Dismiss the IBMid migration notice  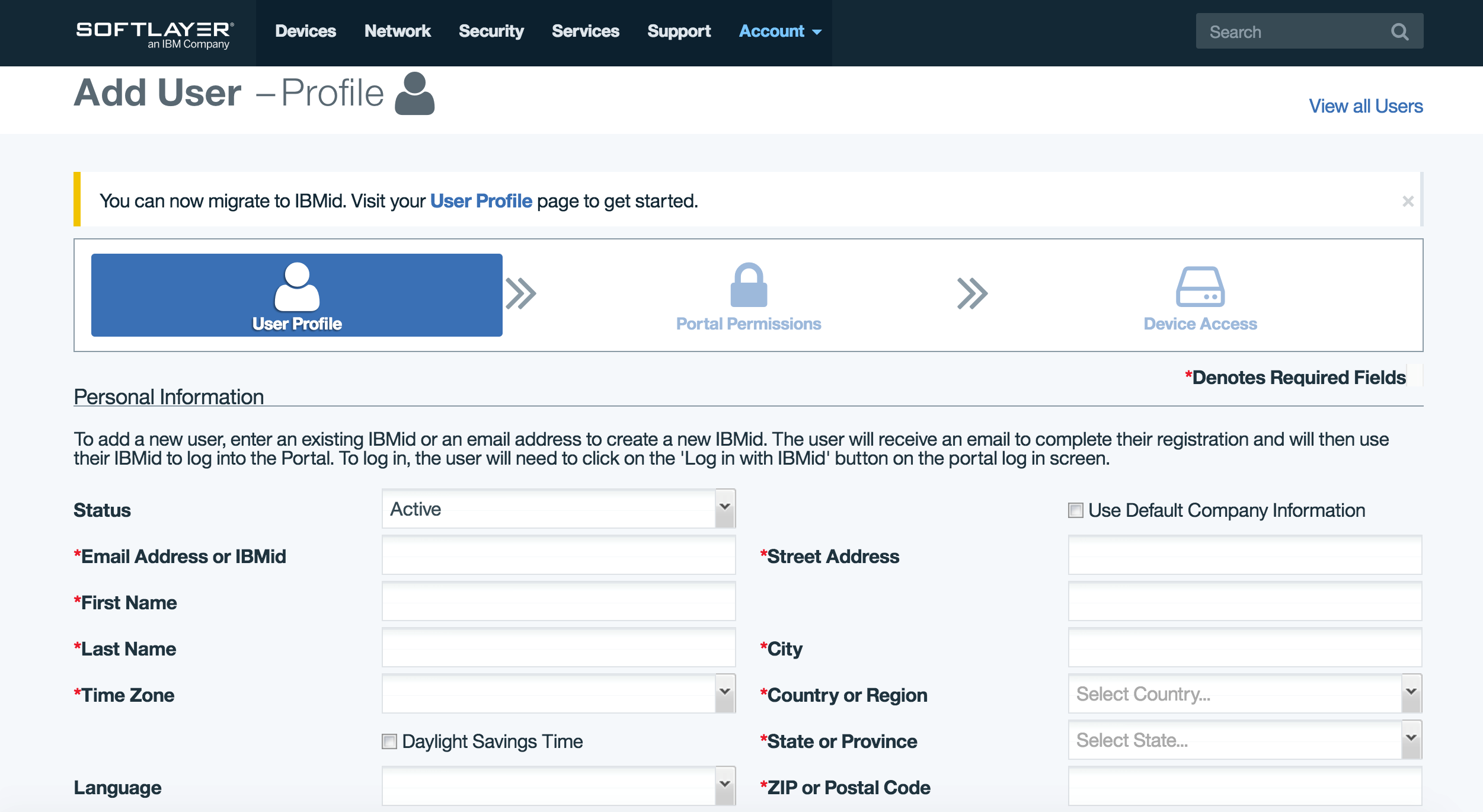tap(1408, 201)
